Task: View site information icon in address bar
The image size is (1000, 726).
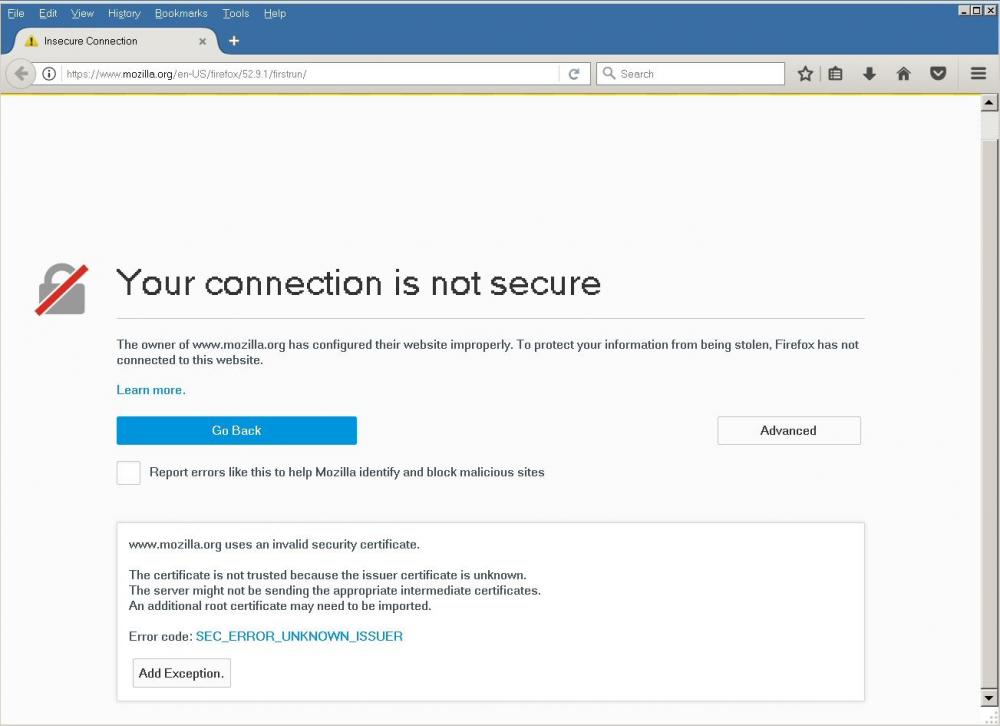Action: click(x=48, y=74)
